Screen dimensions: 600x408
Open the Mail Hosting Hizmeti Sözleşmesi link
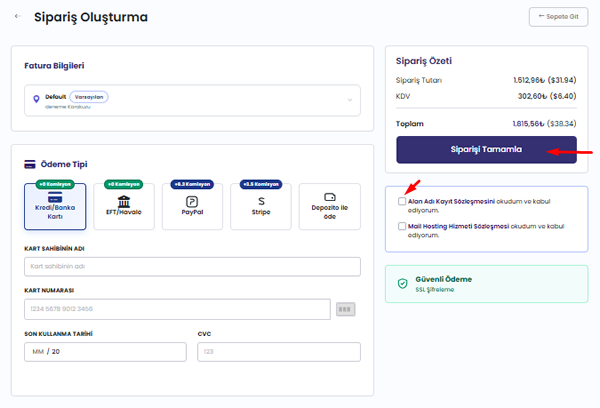tap(458, 226)
